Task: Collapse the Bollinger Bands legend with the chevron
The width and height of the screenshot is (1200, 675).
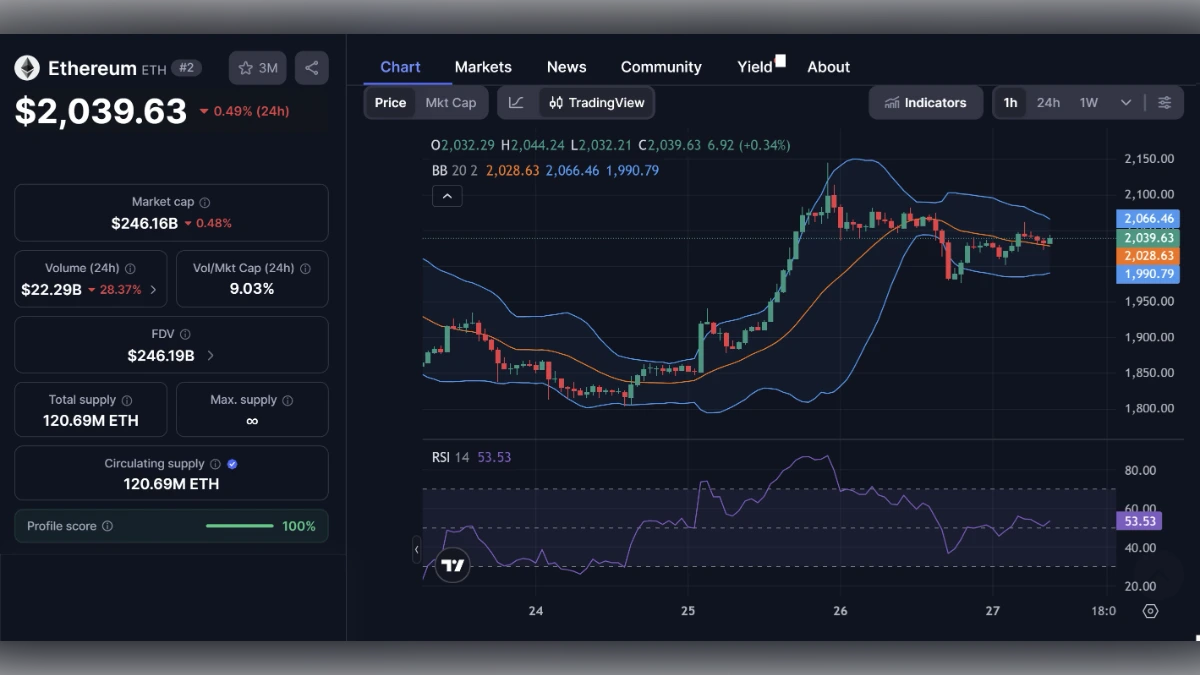Action: click(447, 196)
